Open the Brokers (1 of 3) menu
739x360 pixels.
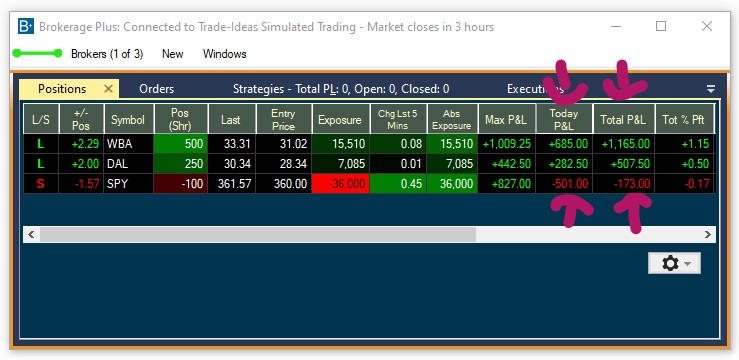coord(107,54)
